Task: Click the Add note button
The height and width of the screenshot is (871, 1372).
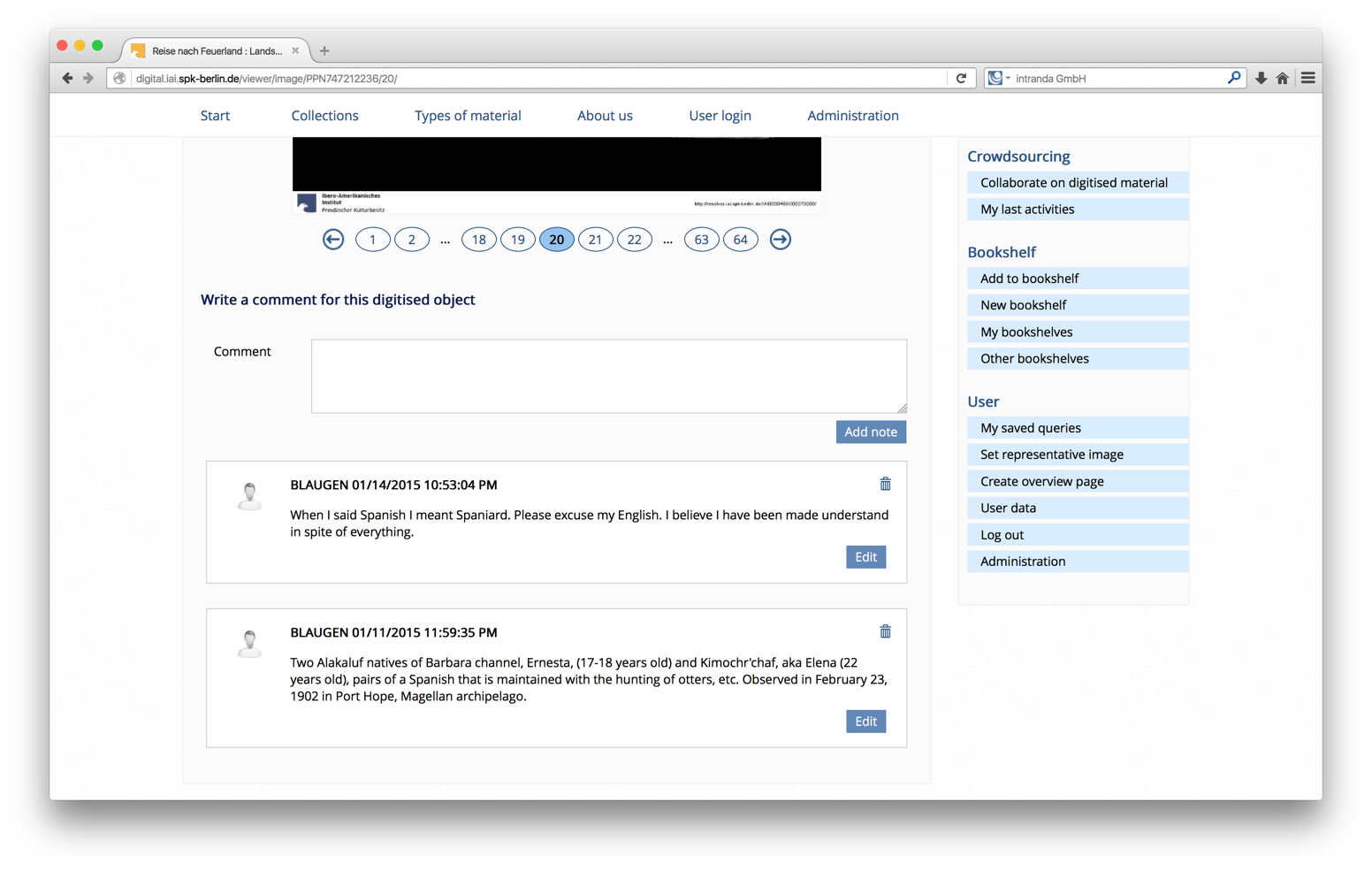Action: click(871, 432)
